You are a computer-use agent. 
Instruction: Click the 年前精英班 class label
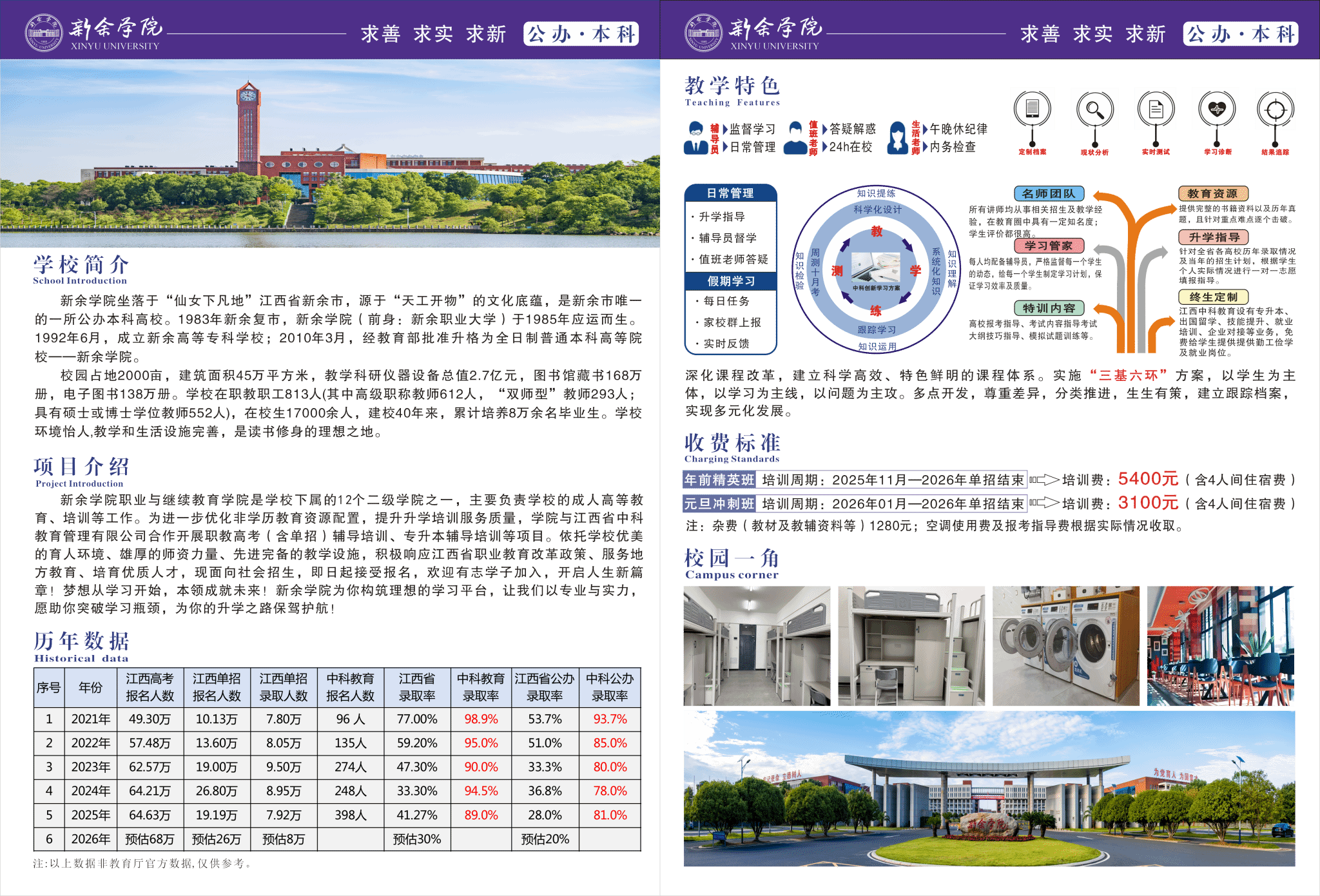pos(719,480)
